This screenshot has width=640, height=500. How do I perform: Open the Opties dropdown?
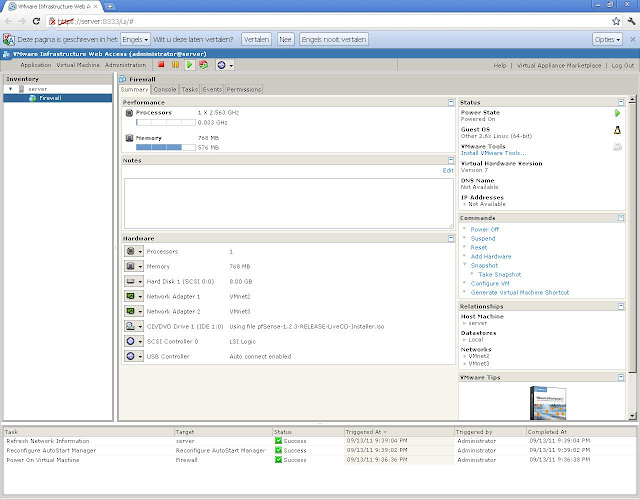(x=607, y=39)
